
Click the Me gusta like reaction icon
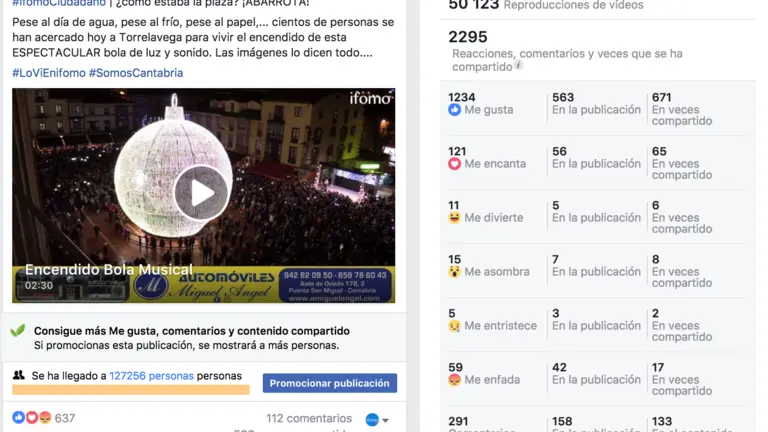coord(455,110)
